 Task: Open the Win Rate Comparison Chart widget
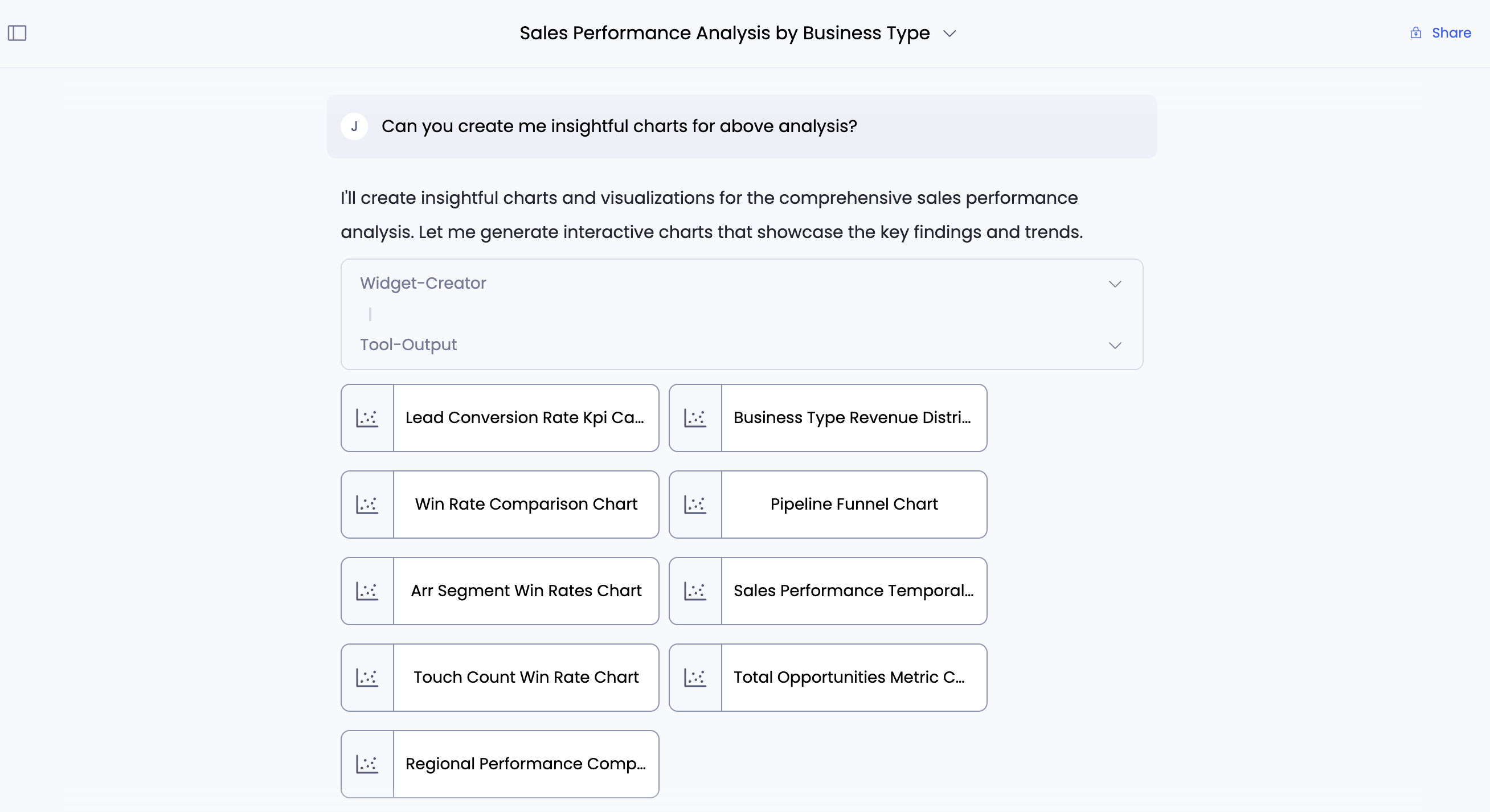tap(526, 505)
